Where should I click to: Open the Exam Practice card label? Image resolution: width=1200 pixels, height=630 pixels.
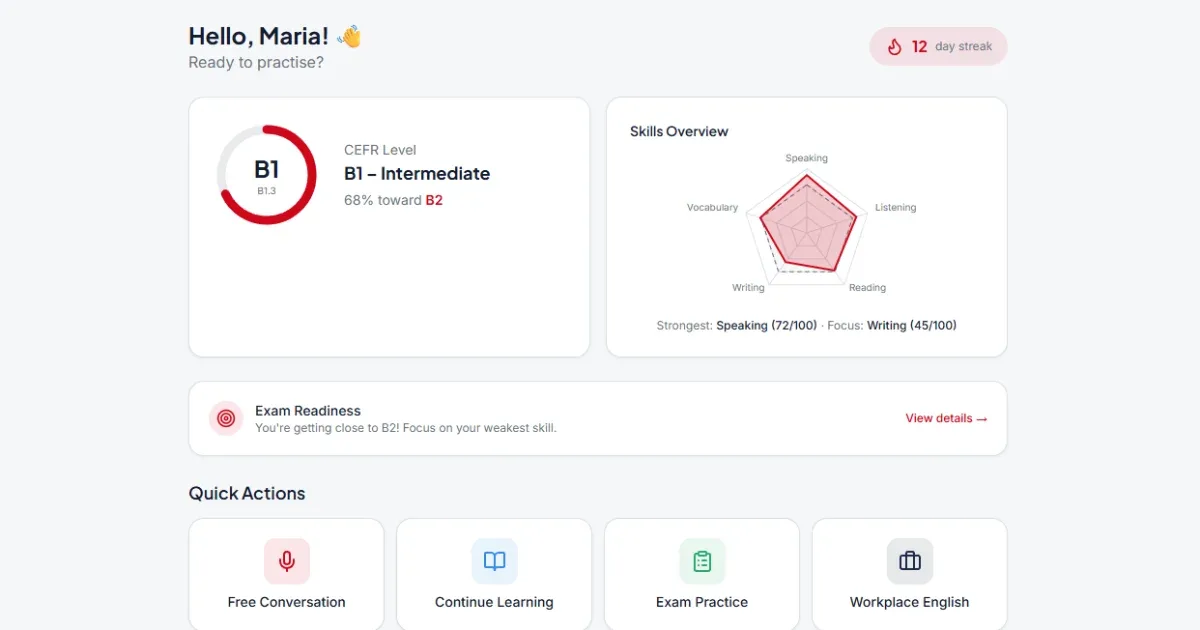(702, 602)
